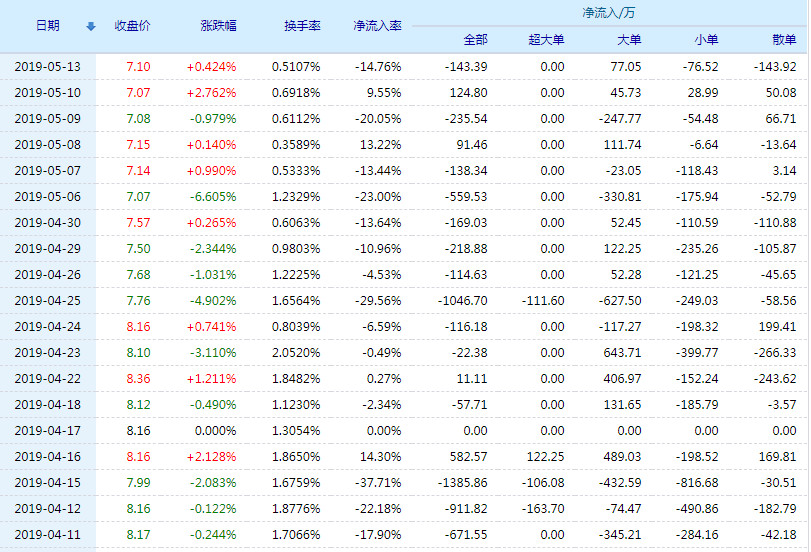
Task: Click the 2019-05-06 date cell
Action: [47, 197]
